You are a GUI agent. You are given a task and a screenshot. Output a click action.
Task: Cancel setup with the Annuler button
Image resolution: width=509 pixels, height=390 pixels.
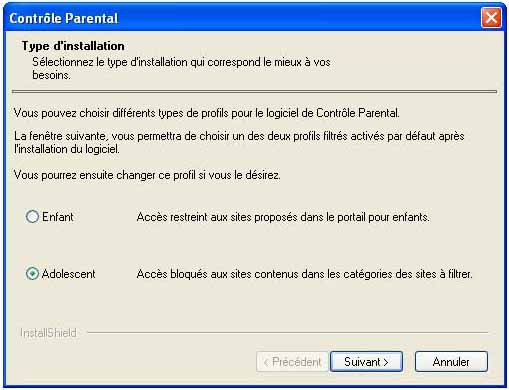pos(451,362)
